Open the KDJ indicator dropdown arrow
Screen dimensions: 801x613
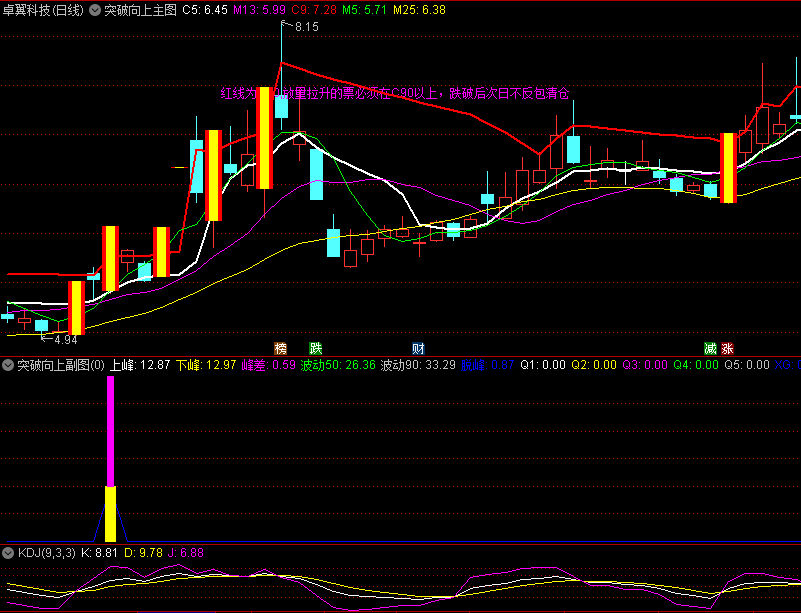click(x=8, y=553)
